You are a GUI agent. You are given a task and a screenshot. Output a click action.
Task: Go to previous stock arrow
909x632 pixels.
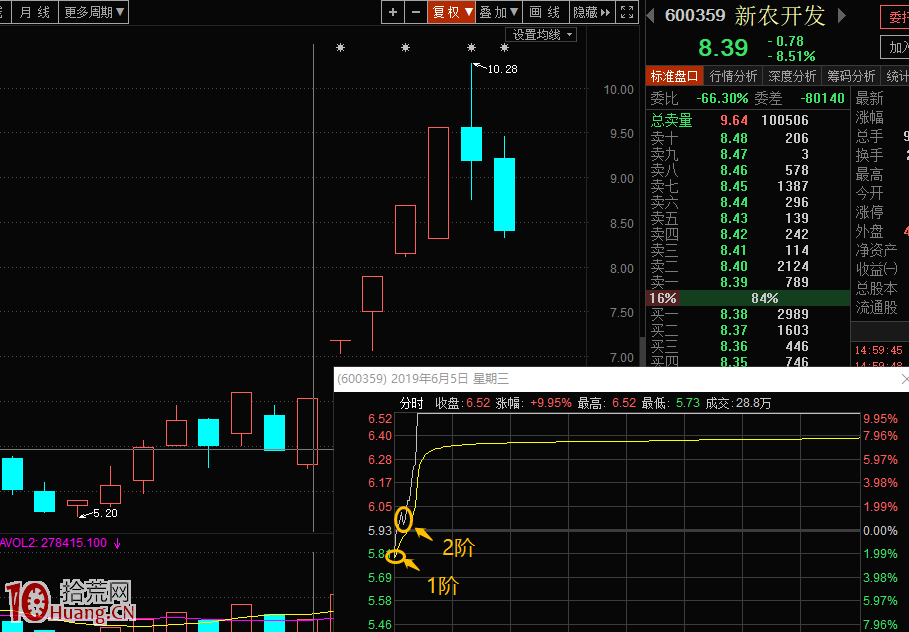pos(650,16)
